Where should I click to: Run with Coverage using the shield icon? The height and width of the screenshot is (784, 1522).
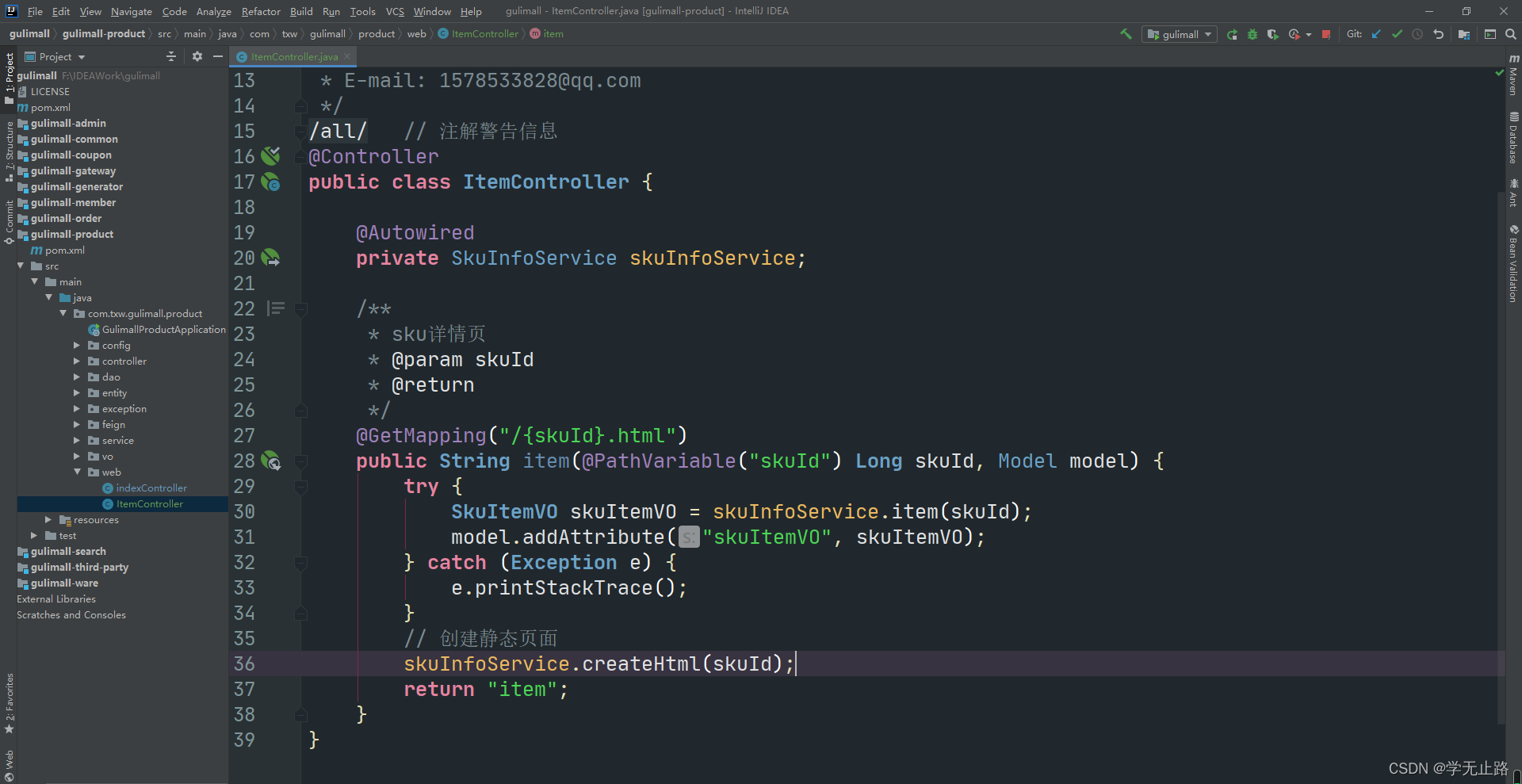pos(1273,34)
